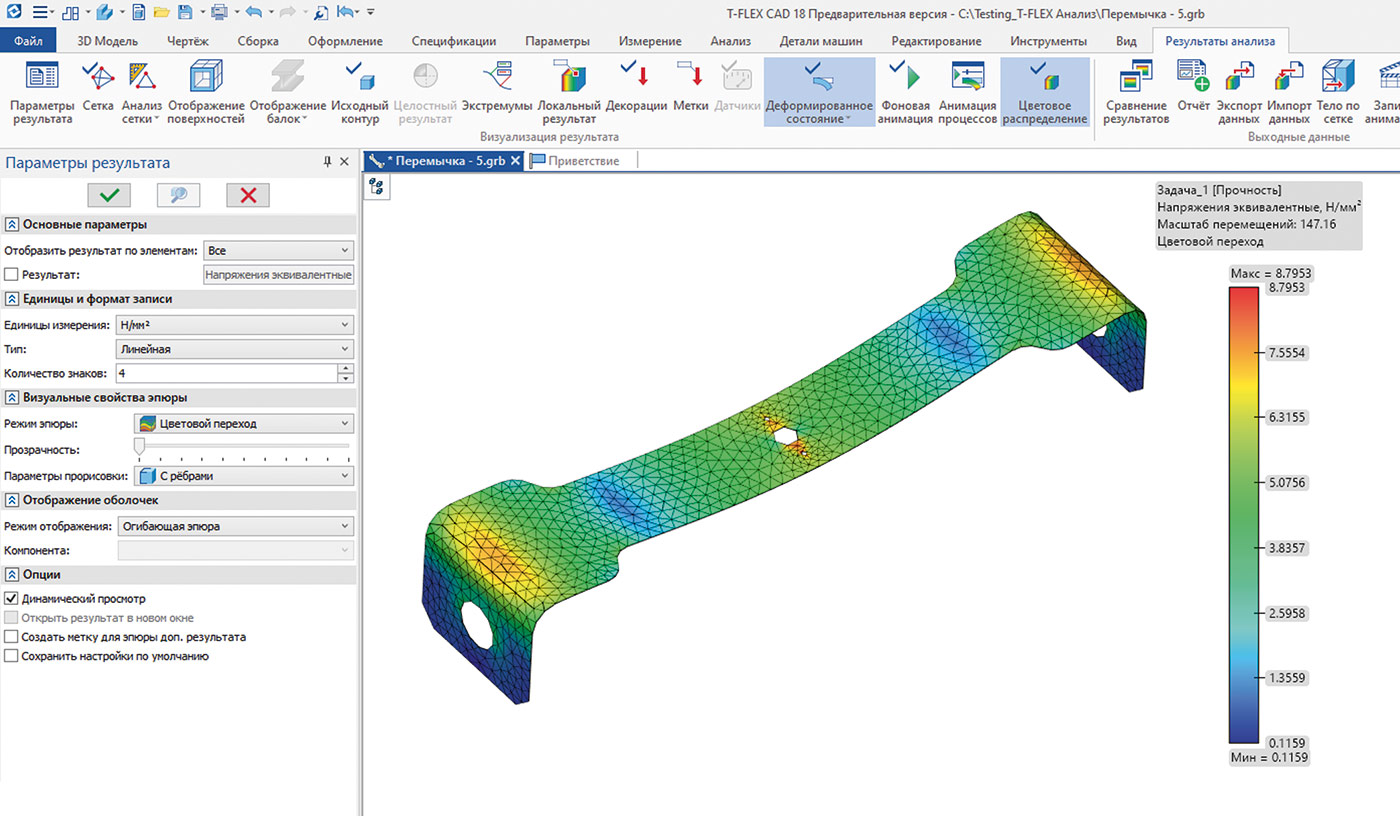
Task: Click the Макс = 8.7953 legend label
Action: click(1270, 273)
